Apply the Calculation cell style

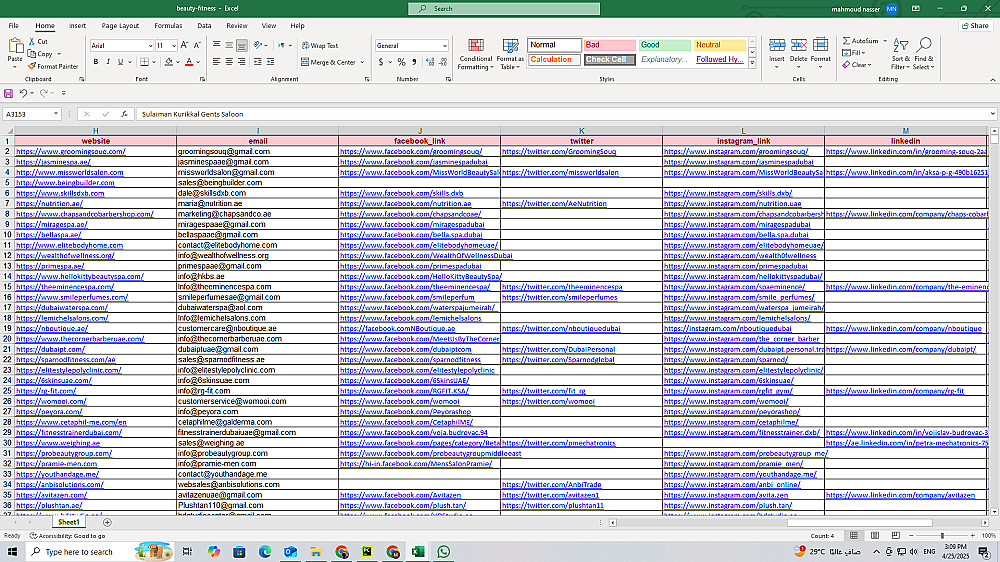(x=554, y=59)
